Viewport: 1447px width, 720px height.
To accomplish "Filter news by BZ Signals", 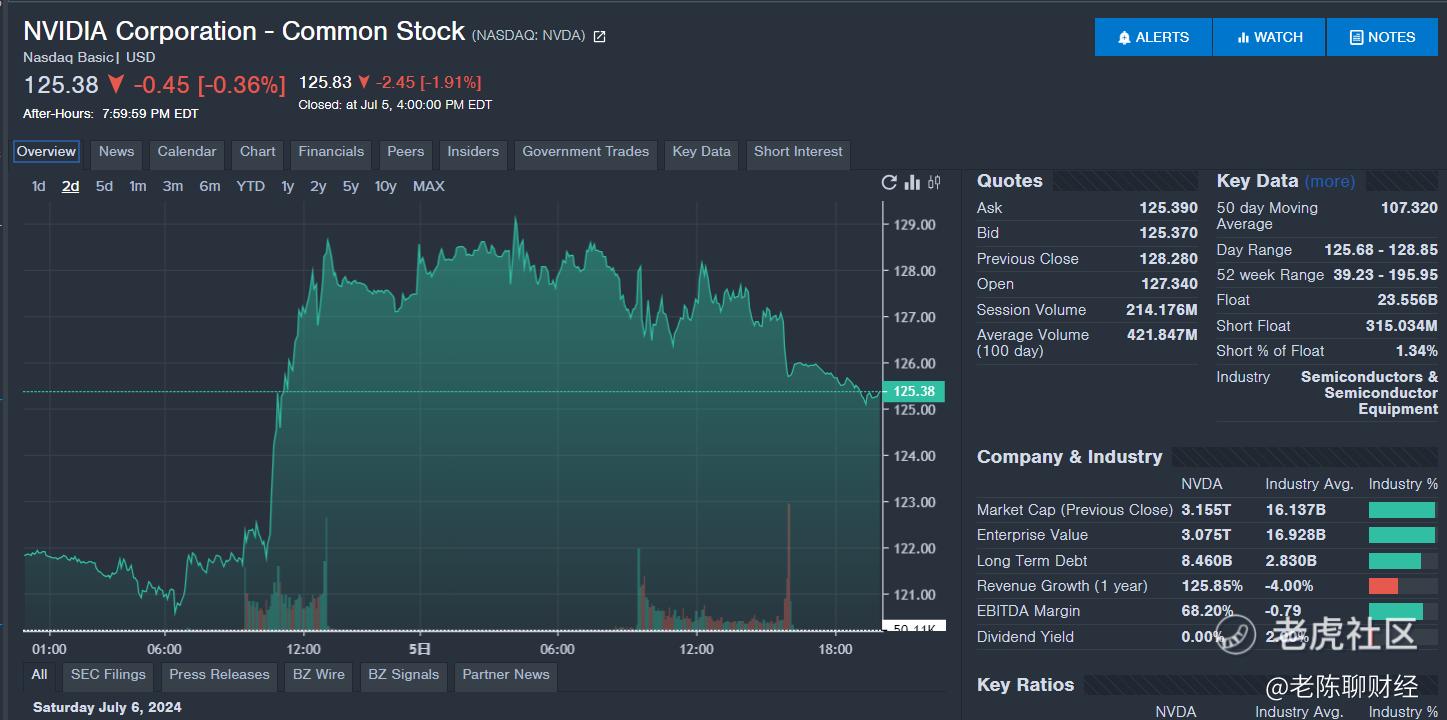I will point(403,675).
